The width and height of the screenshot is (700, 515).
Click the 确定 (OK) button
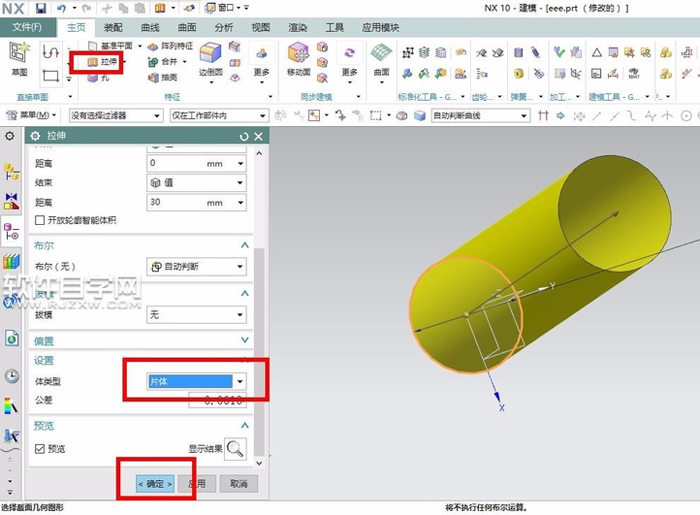[x=155, y=483]
